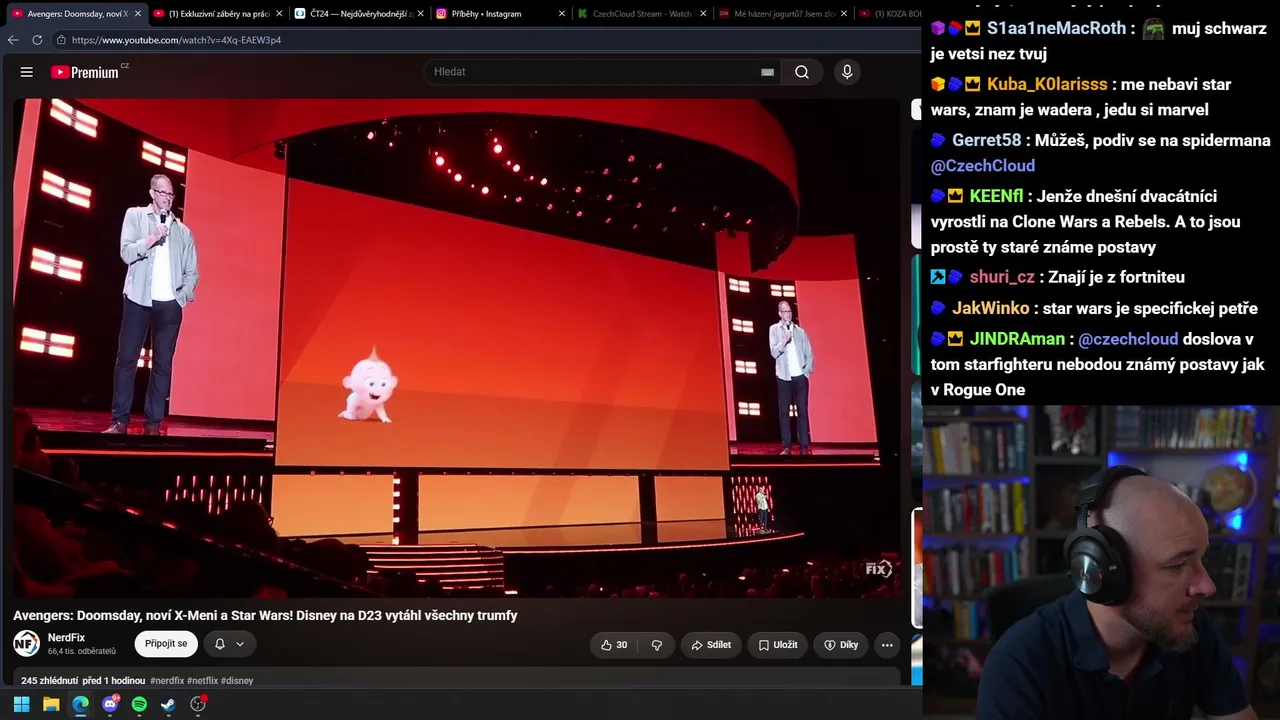Image resolution: width=1280 pixels, height=720 pixels.
Task: Like the video with 30 likes
Action: pyautogui.click(x=614, y=645)
